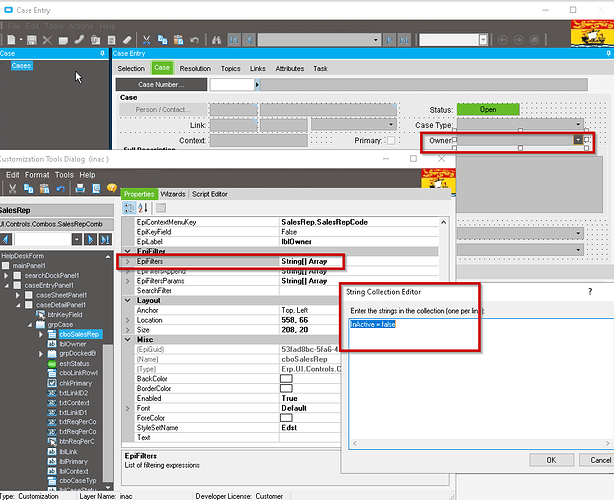Click the binoculars Search icon
This screenshot has width=614, height=500.
point(216,40)
